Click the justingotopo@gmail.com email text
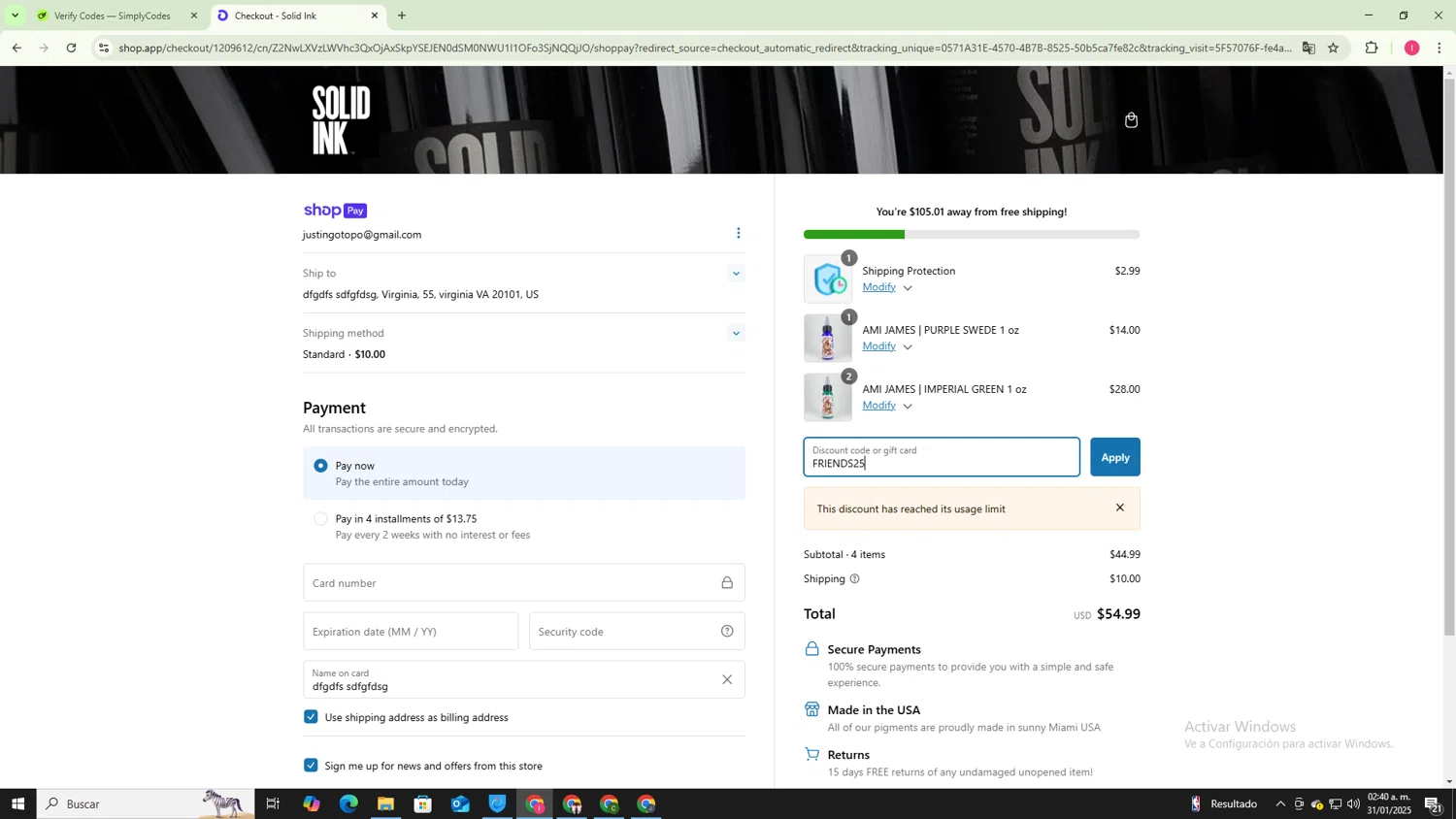The image size is (1456, 819). tap(362, 235)
